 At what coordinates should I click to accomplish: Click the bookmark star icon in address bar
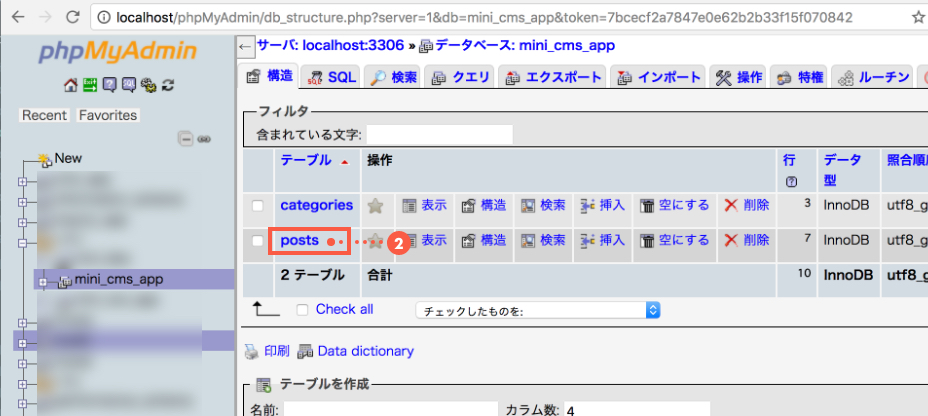[918, 17]
